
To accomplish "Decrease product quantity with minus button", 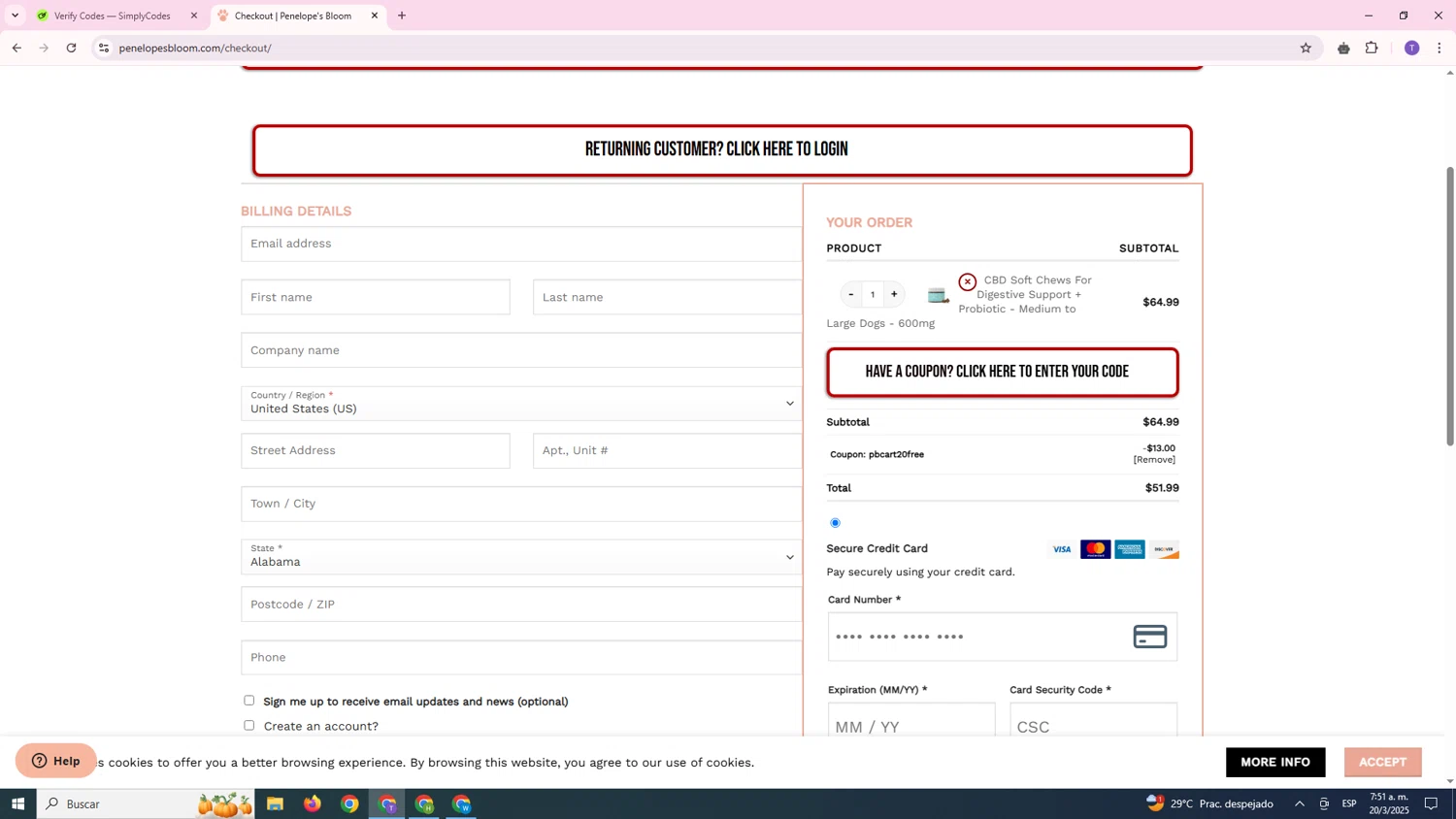I will [x=851, y=294].
